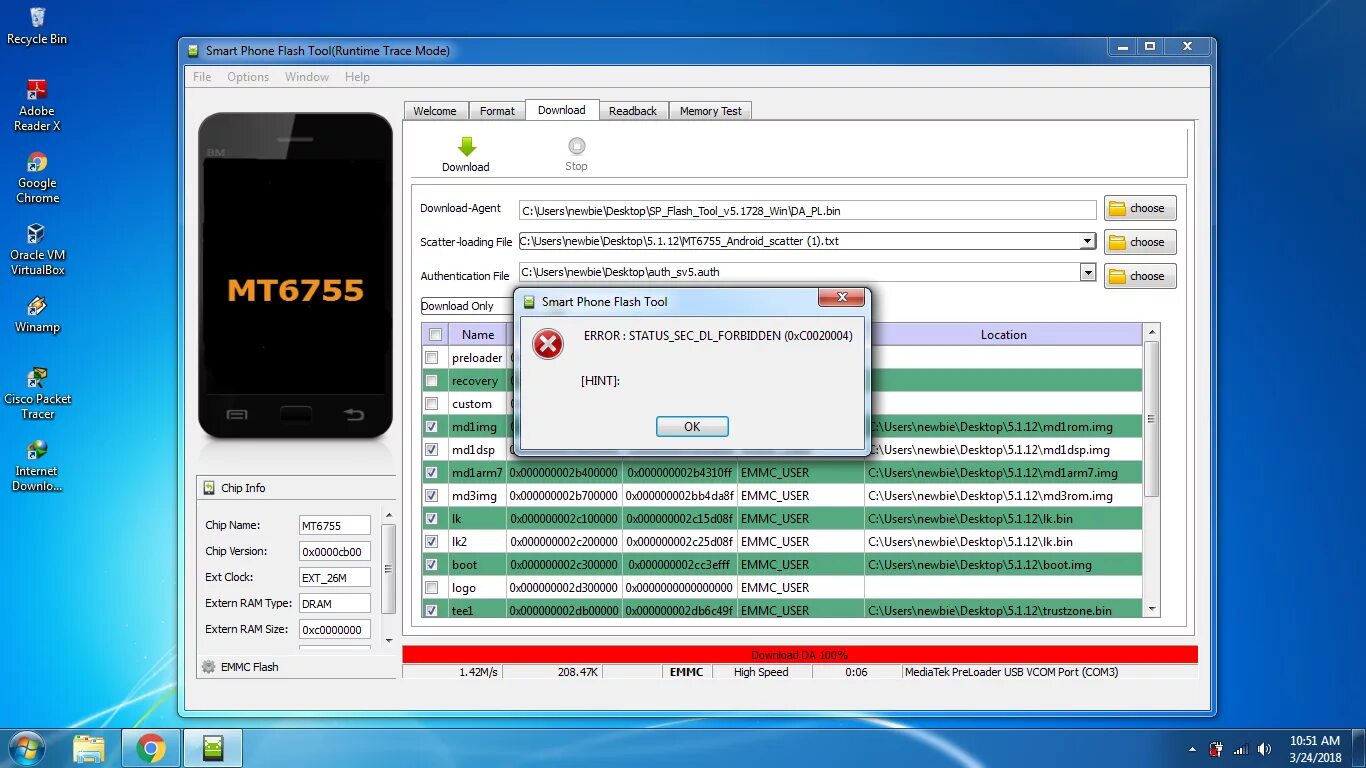Toggle the select-all checkbox in table header
This screenshot has width=1366, height=768.
434,335
